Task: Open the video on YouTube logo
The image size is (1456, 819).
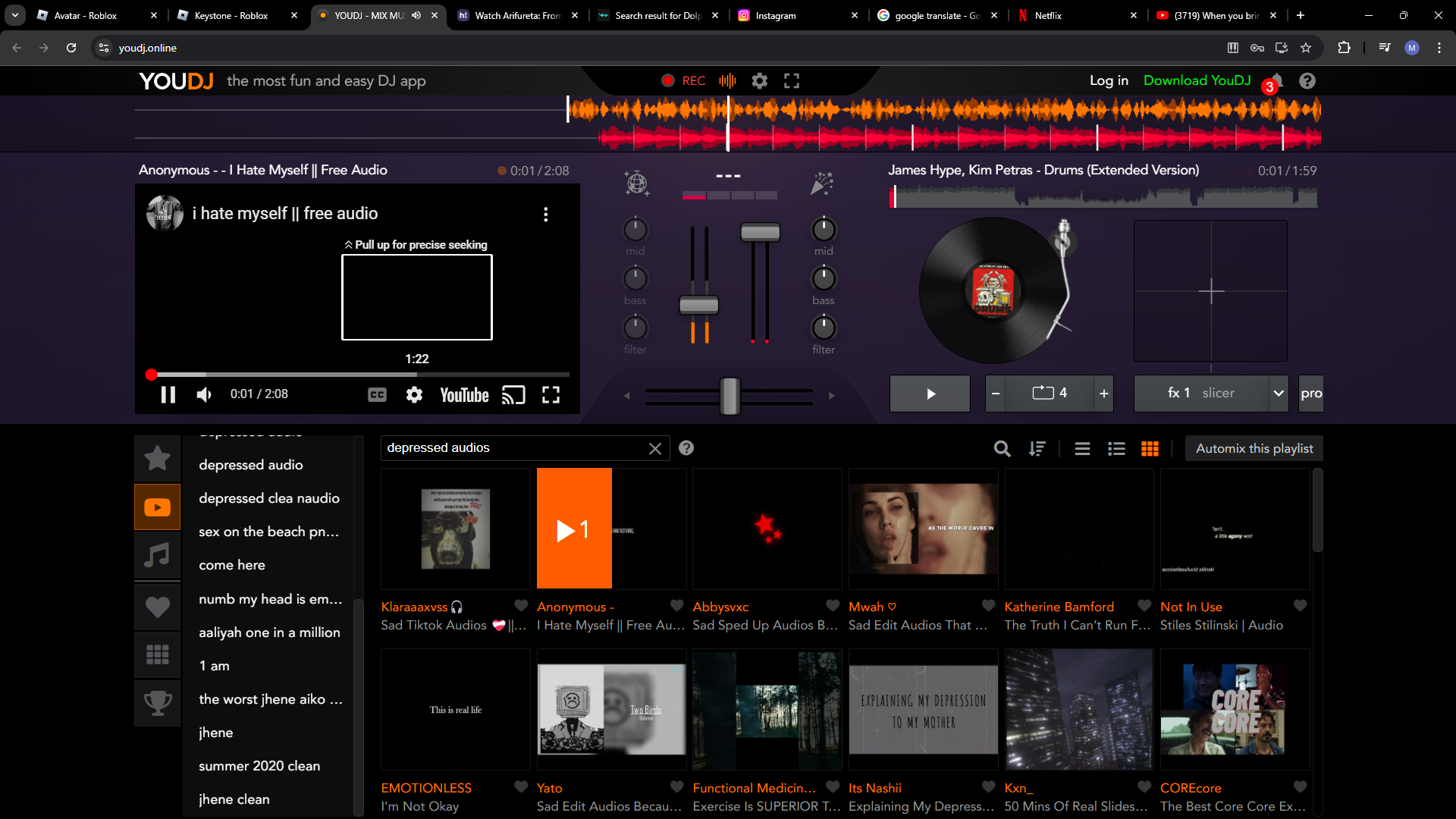Action: (465, 395)
